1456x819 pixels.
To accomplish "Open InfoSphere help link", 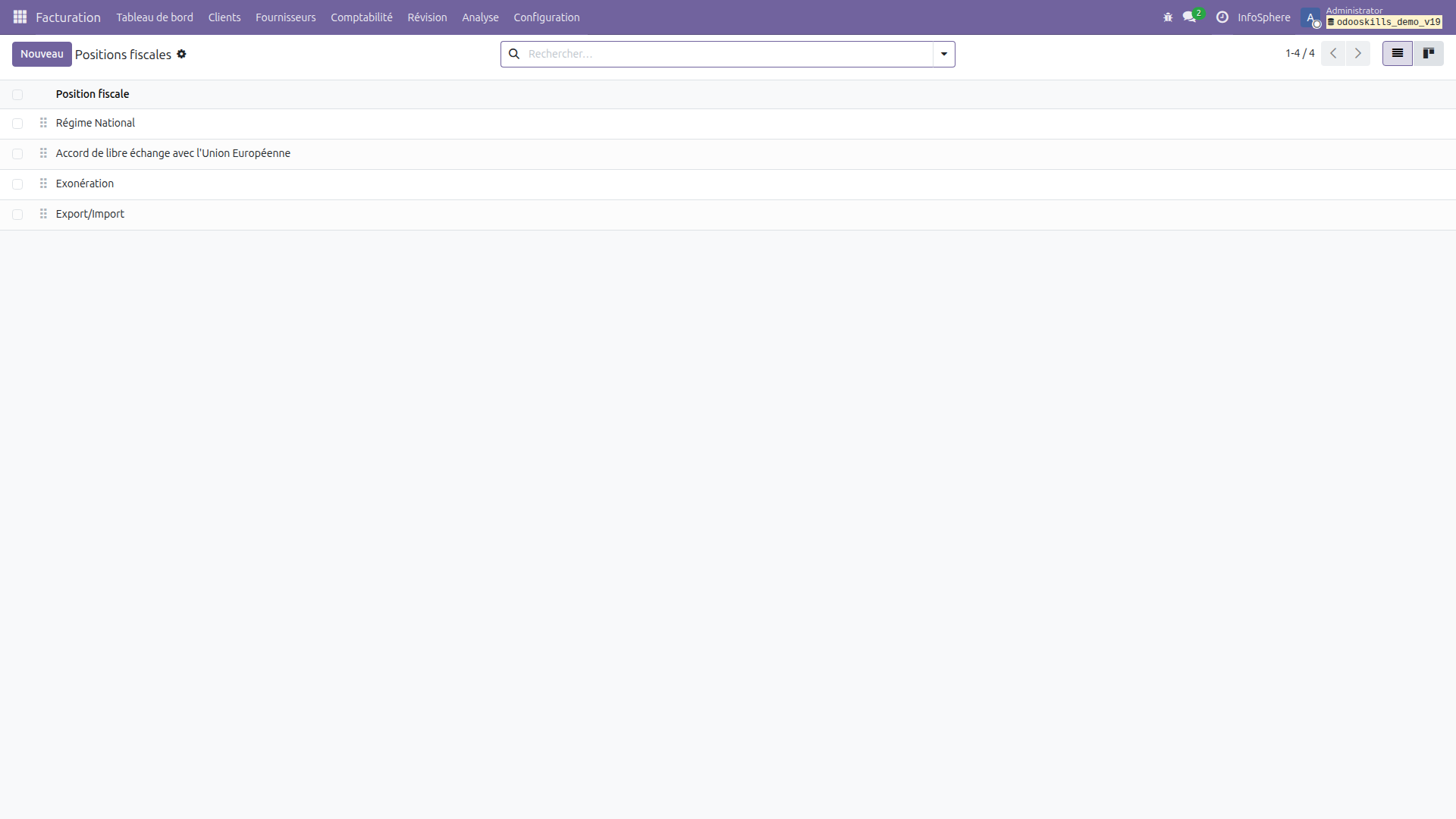I will [1263, 17].
